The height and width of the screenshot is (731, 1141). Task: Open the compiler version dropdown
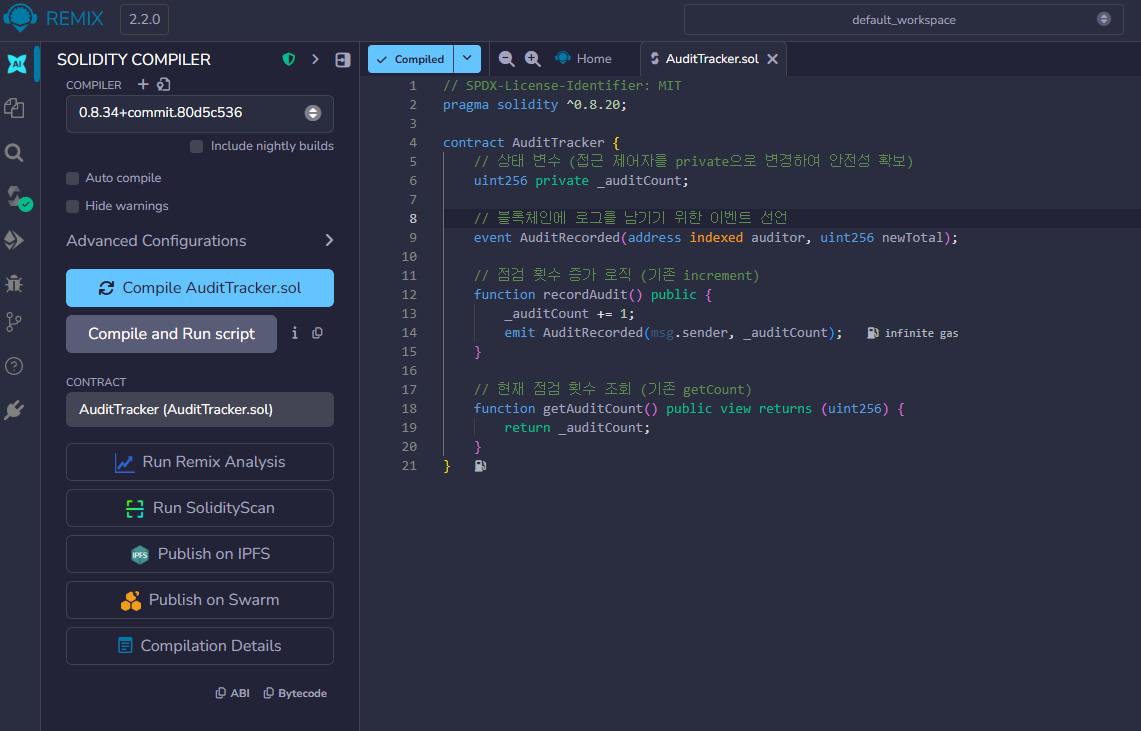(200, 113)
